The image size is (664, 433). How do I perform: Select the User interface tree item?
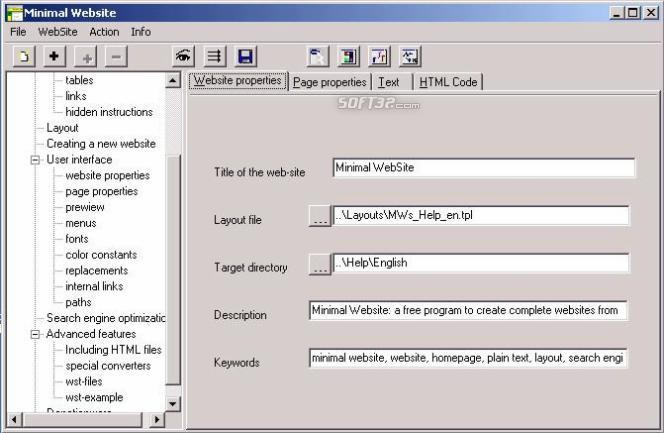79,160
